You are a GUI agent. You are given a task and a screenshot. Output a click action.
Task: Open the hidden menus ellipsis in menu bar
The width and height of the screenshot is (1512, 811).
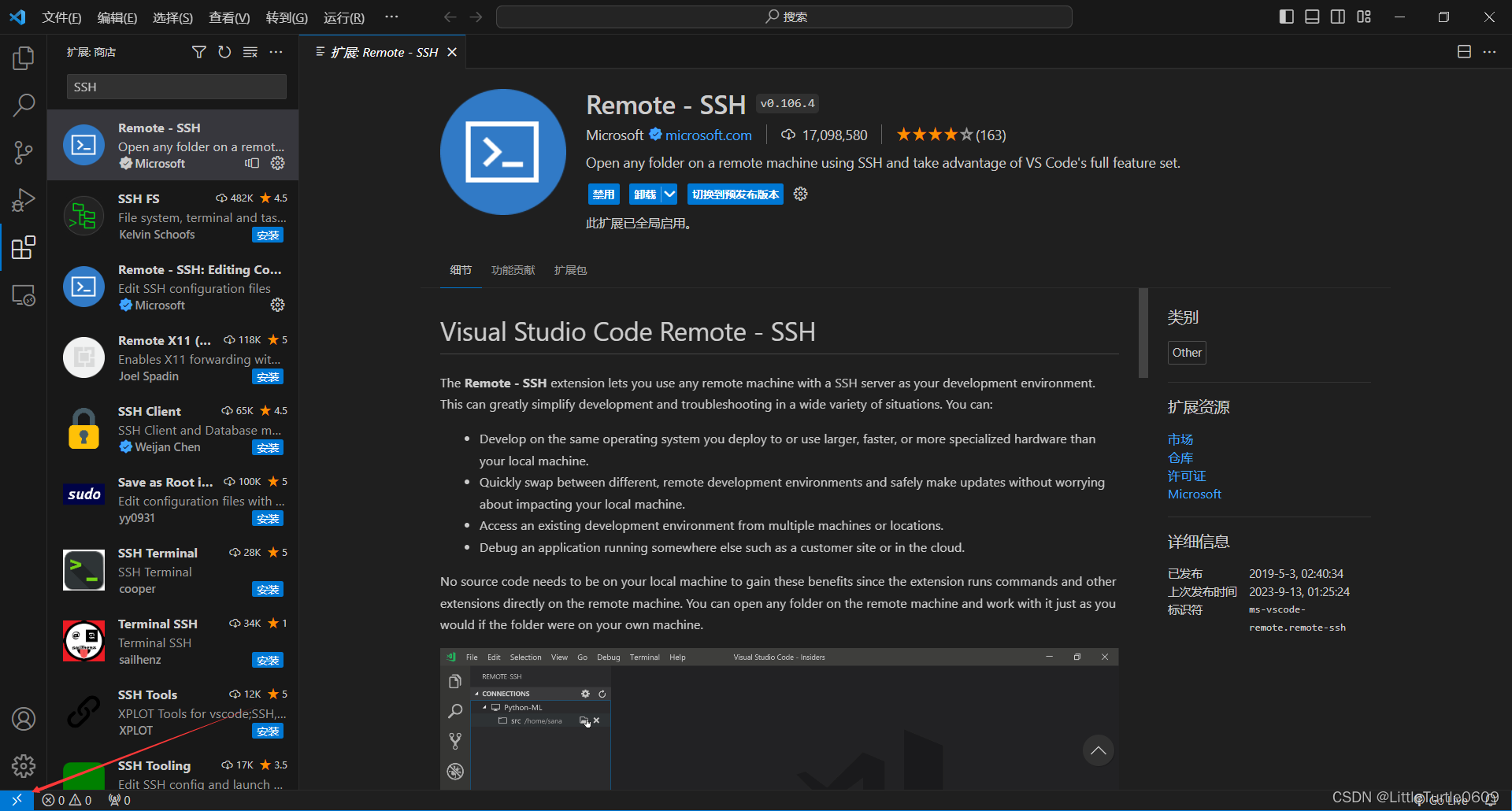click(391, 17)
